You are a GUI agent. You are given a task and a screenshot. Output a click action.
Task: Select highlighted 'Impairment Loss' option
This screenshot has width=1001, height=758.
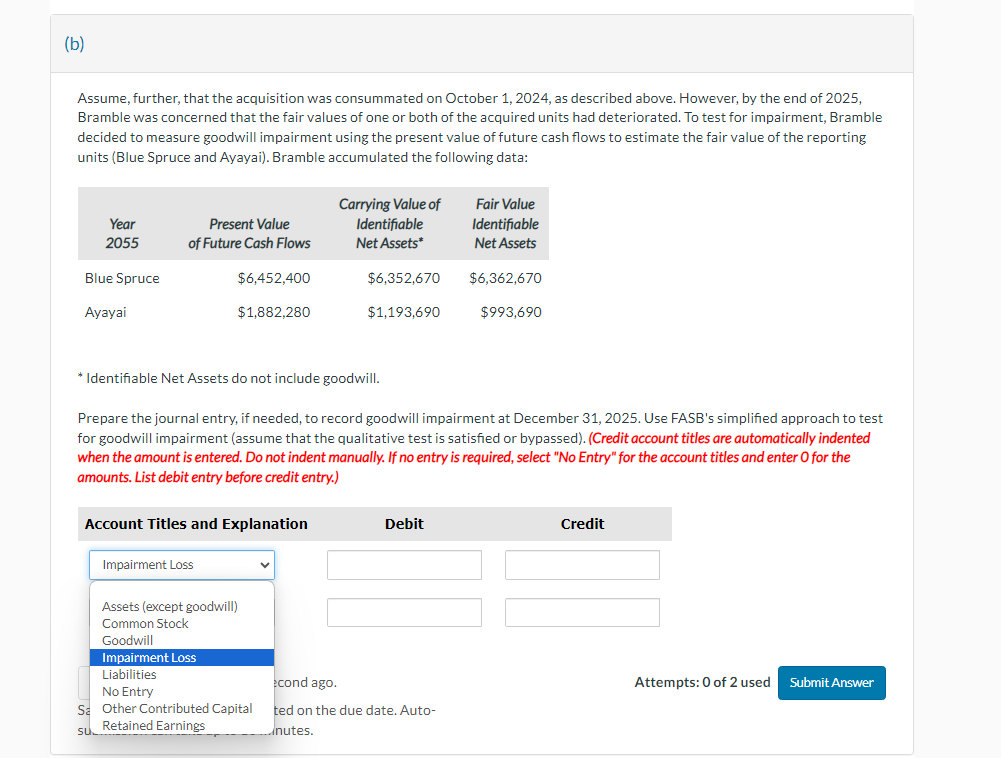182,658
